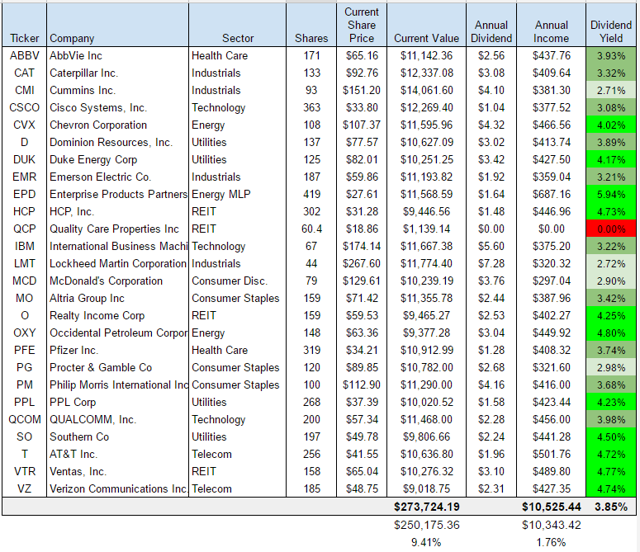Select the red 0.00% yield cell

coord(611,229)
